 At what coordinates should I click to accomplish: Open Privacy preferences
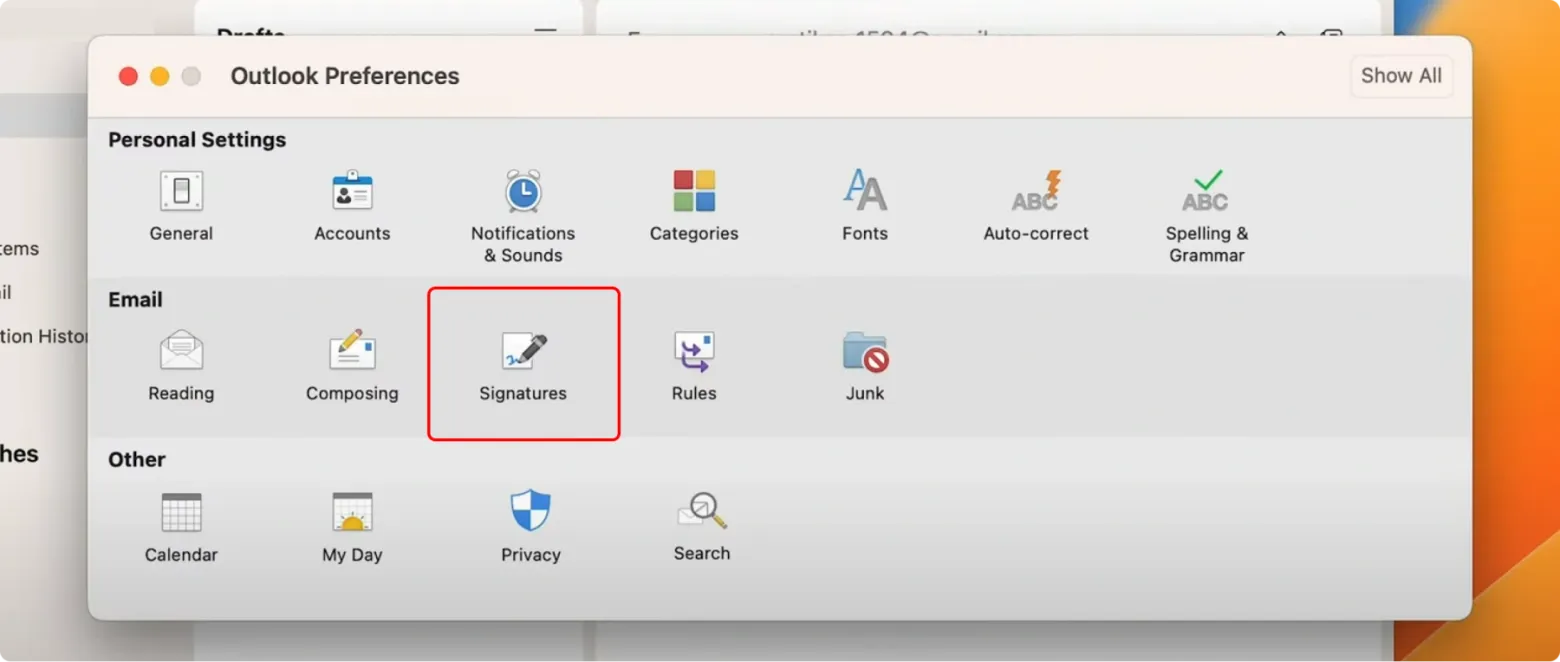click(x=531, y=527)
